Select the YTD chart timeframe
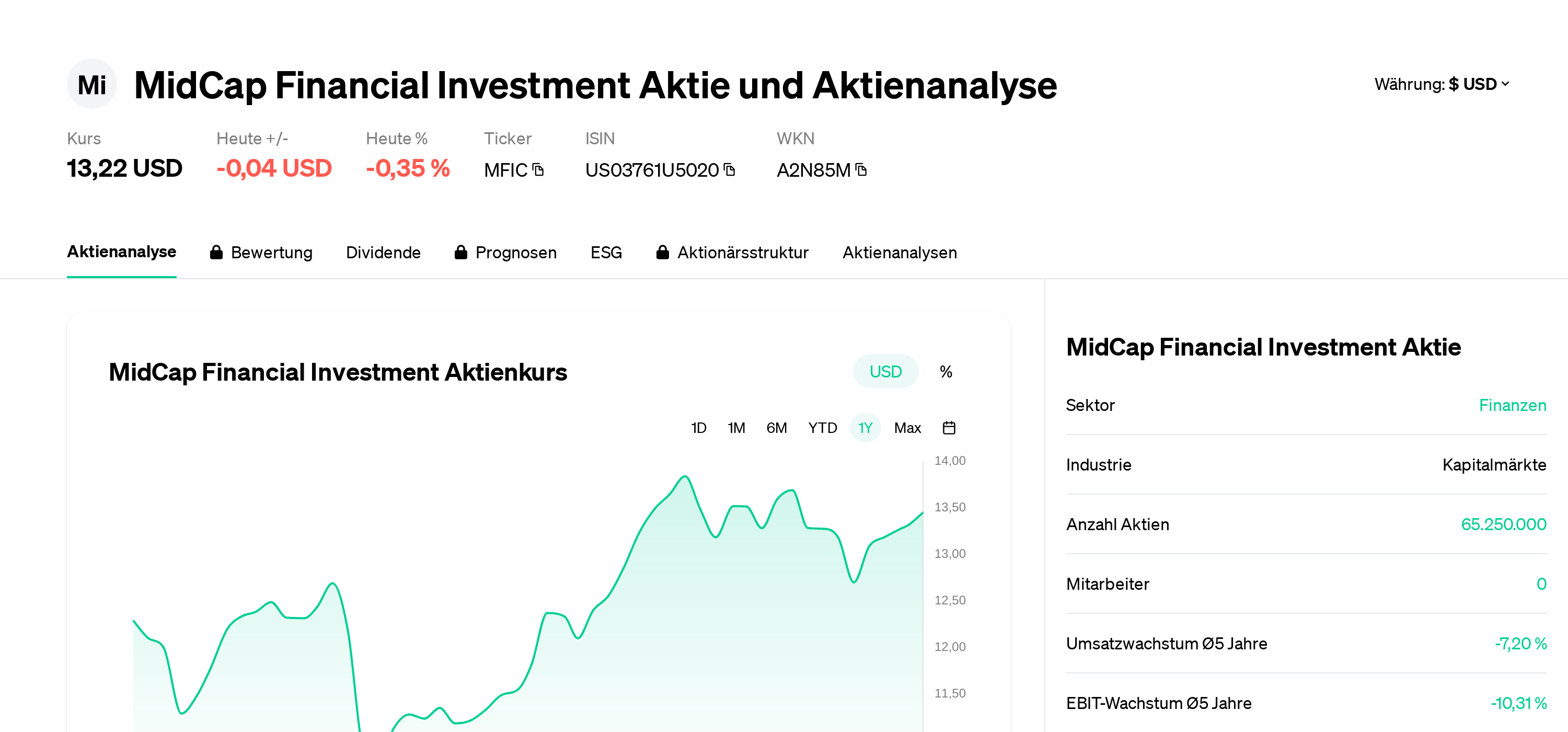1568x732 pixels. click(822, 428)
